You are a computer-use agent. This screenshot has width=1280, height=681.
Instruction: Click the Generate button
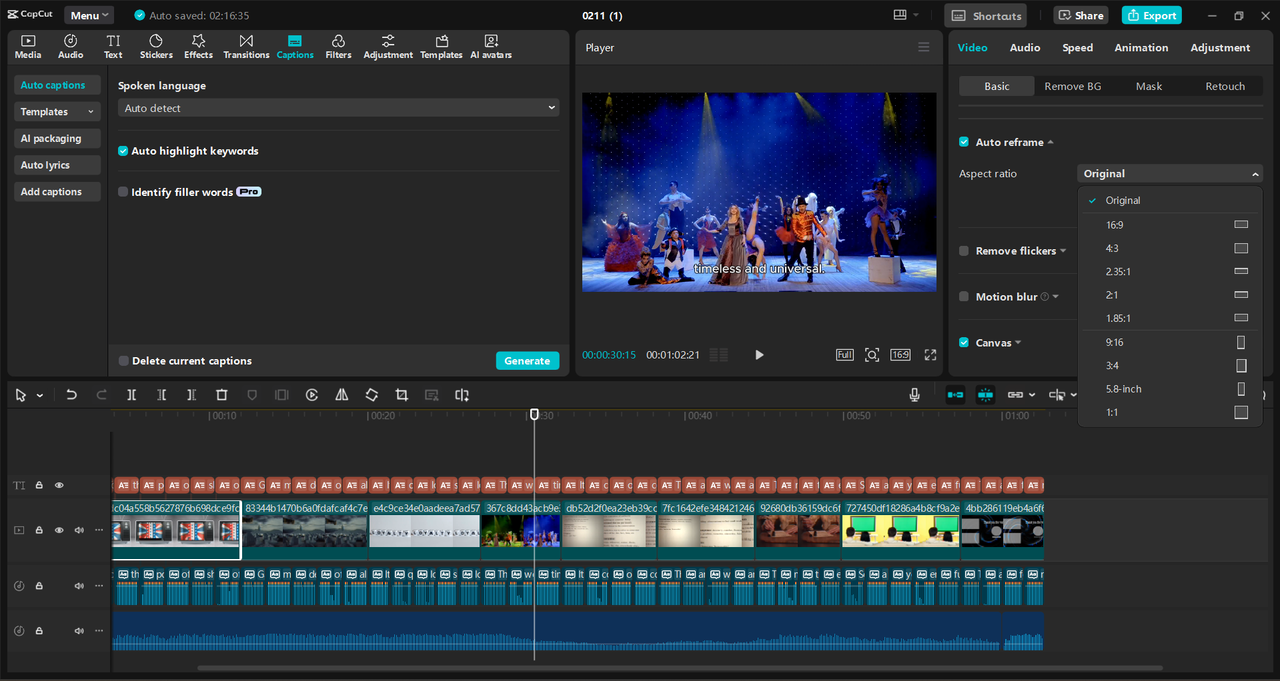[527, 361]
